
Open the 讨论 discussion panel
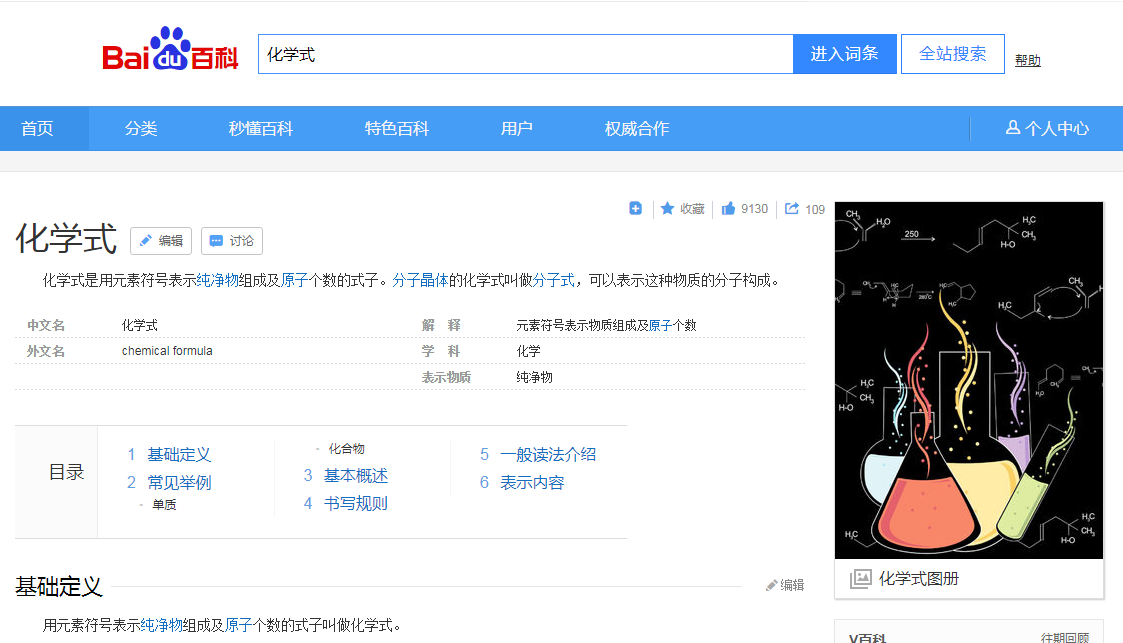[231, 241]
